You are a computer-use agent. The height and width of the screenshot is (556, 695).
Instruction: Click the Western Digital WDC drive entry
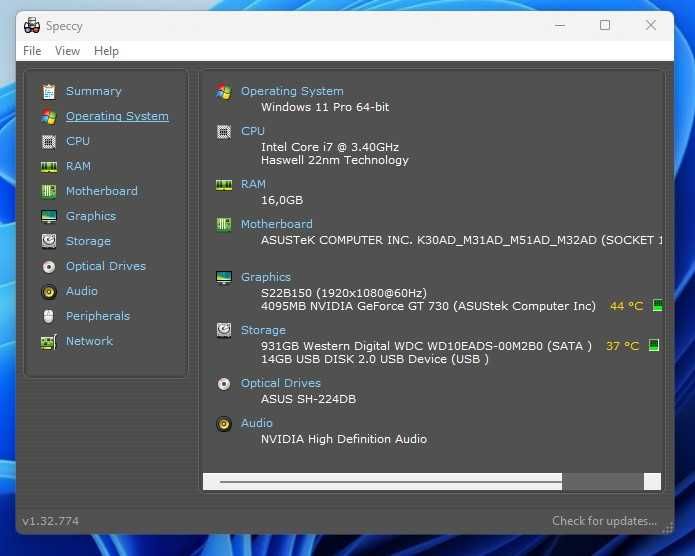[x=426, y=346]
